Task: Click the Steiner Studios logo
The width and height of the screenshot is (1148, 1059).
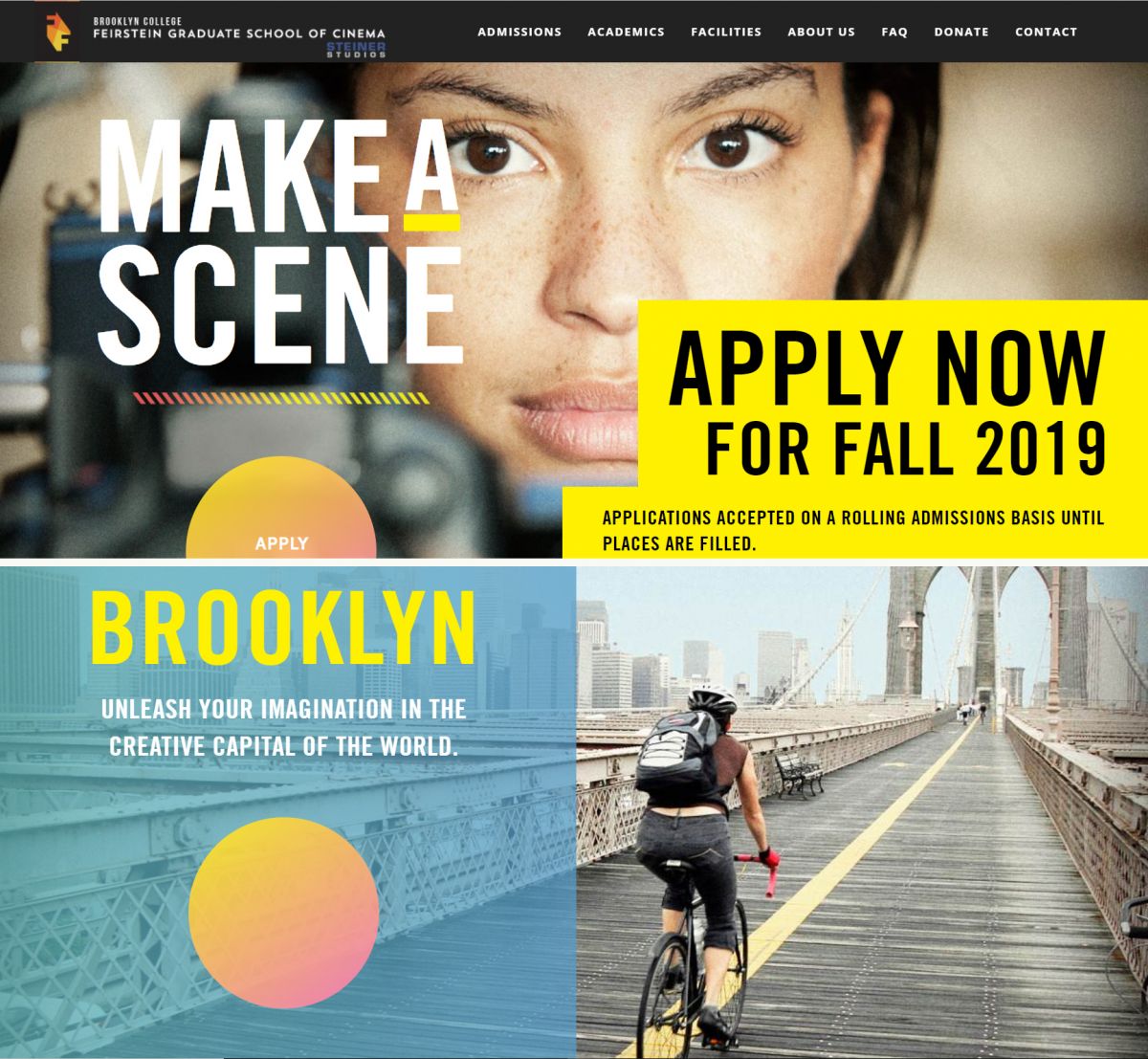Action: [x=356, y=50]
